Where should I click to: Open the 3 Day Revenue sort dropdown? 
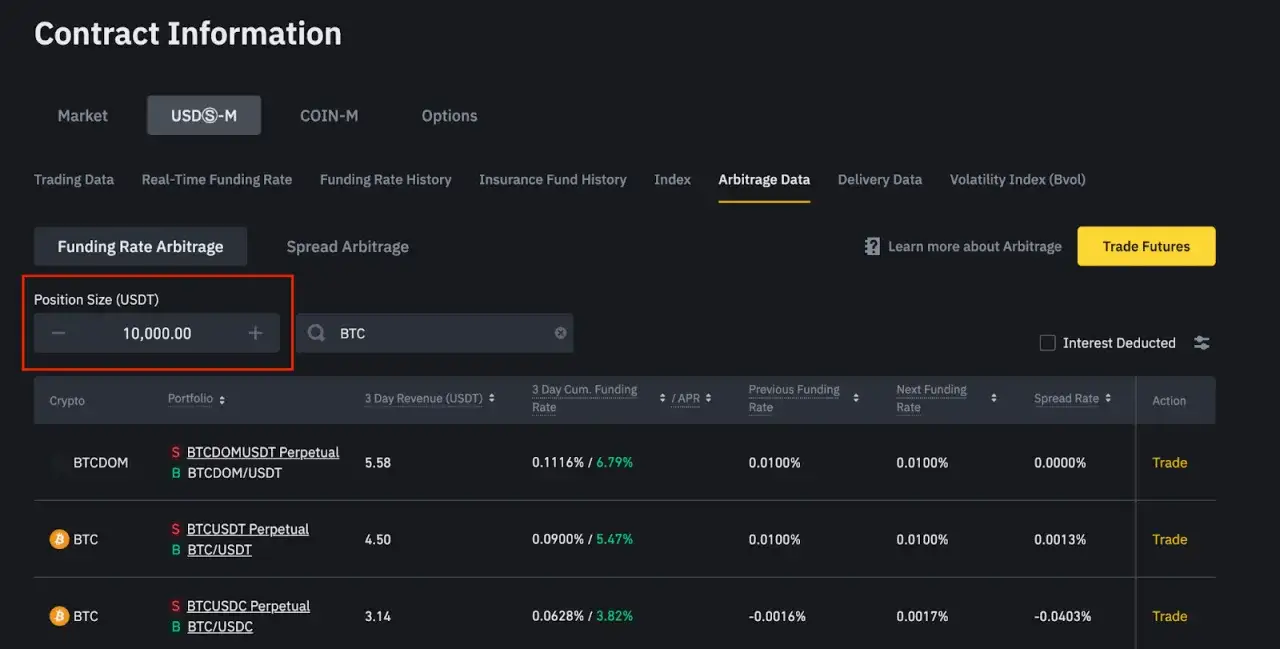point(489,398)
